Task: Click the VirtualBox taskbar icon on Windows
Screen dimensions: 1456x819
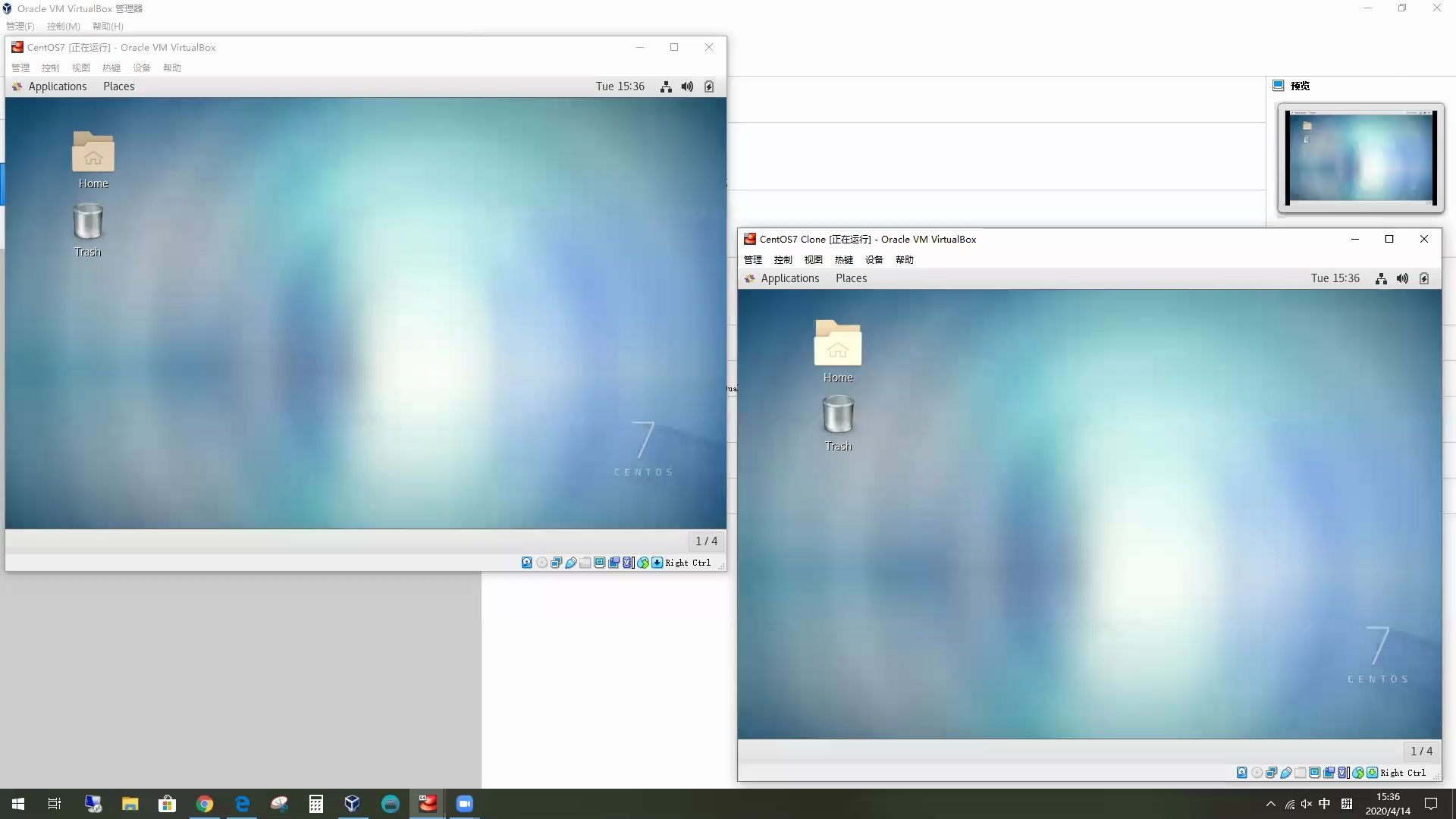Action: pos(352,803)
